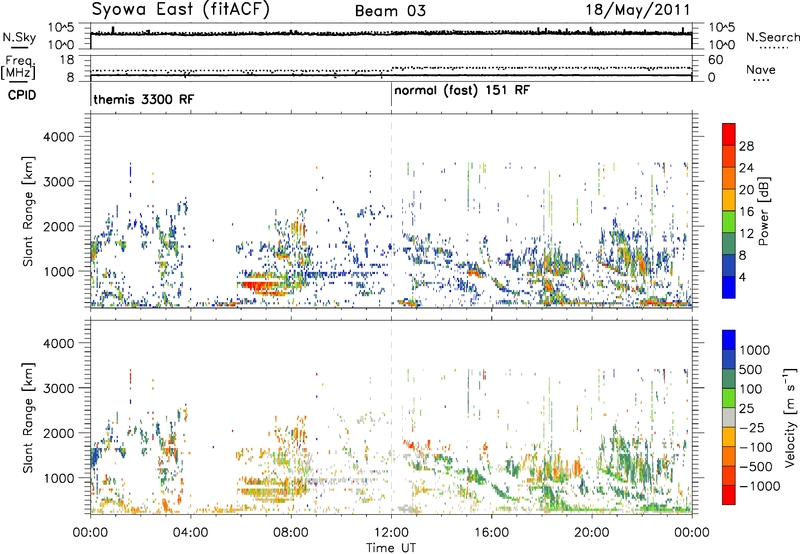
Task: Click the "4" value on Power color bar
Action: [x=742, y=277]
